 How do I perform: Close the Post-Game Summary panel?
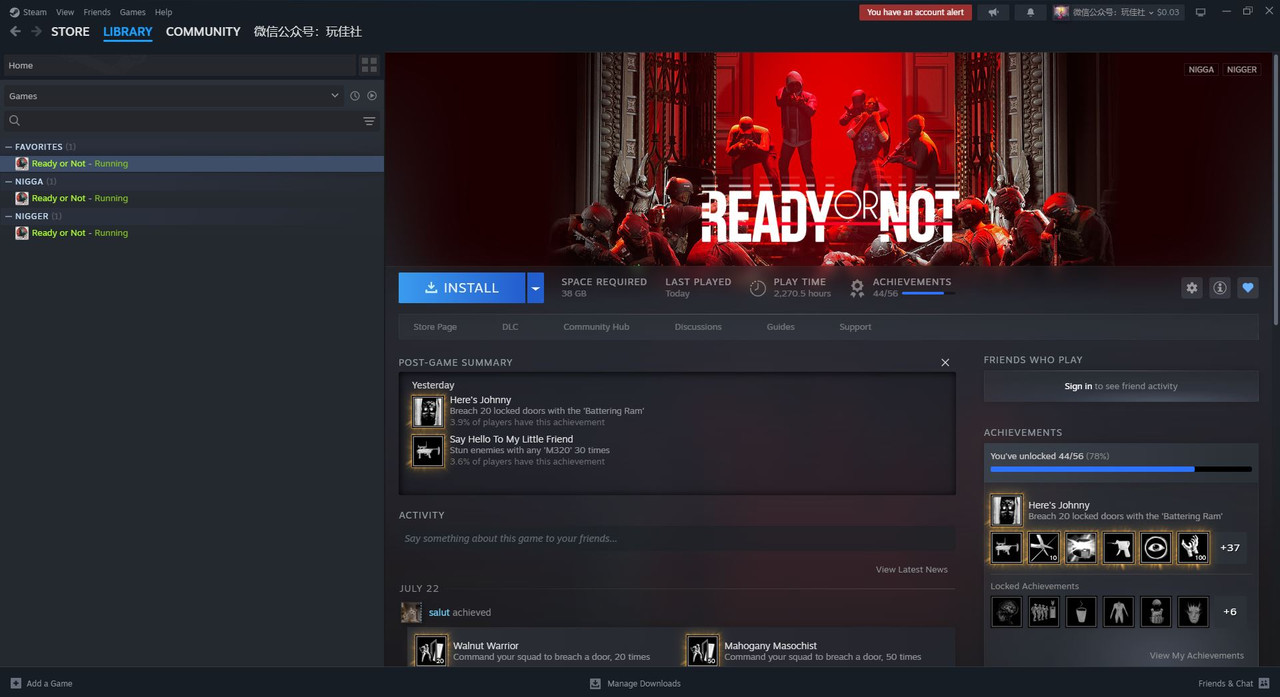945,362
